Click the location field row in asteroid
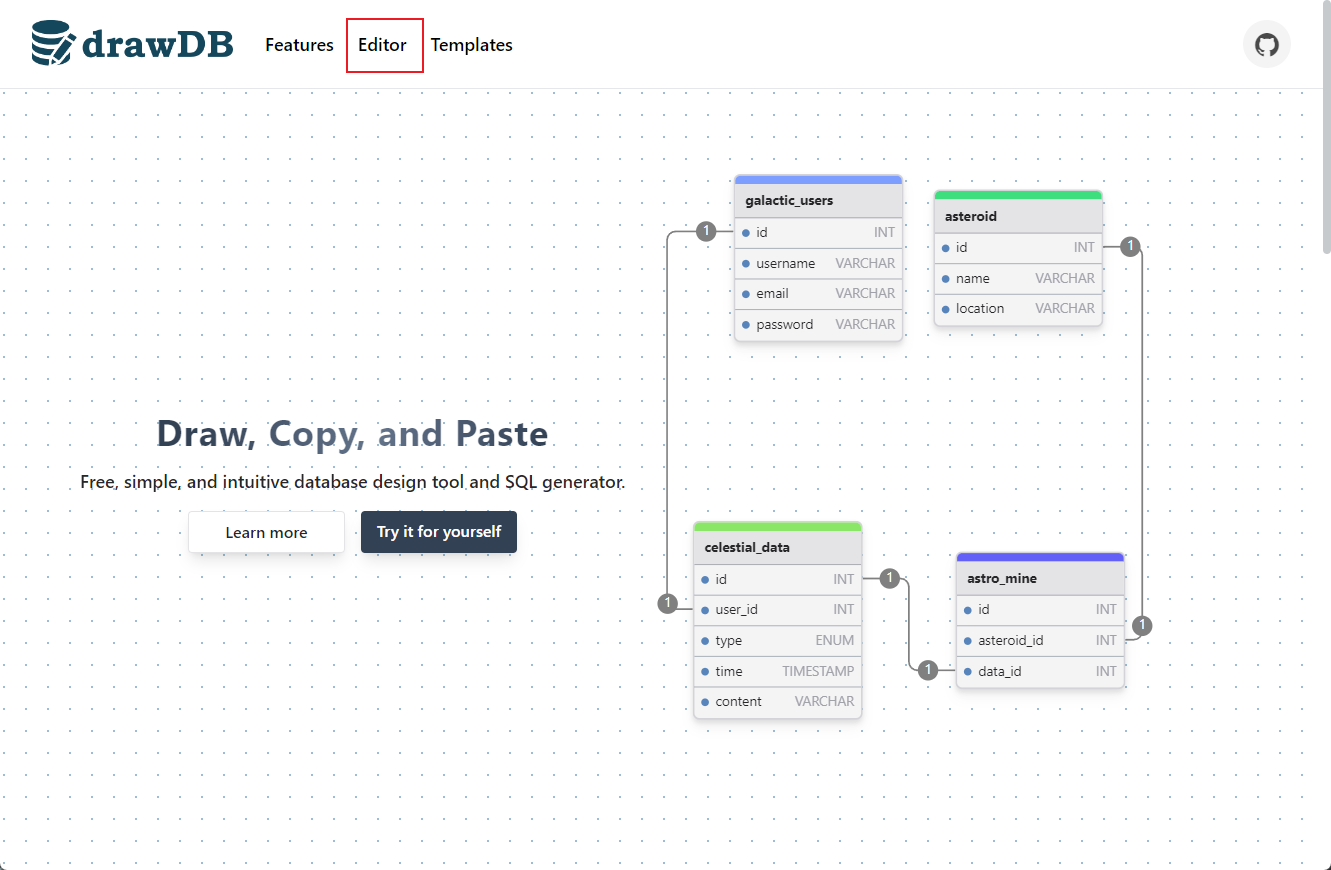The height and width of the screenshot is (870, 1331). (x=1017, y=309)
